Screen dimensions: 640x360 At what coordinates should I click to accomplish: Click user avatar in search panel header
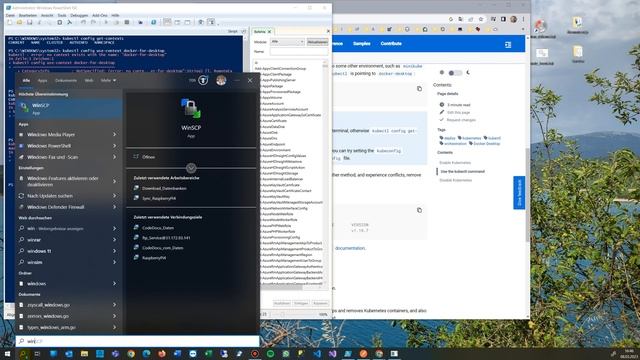coord(221,80)
